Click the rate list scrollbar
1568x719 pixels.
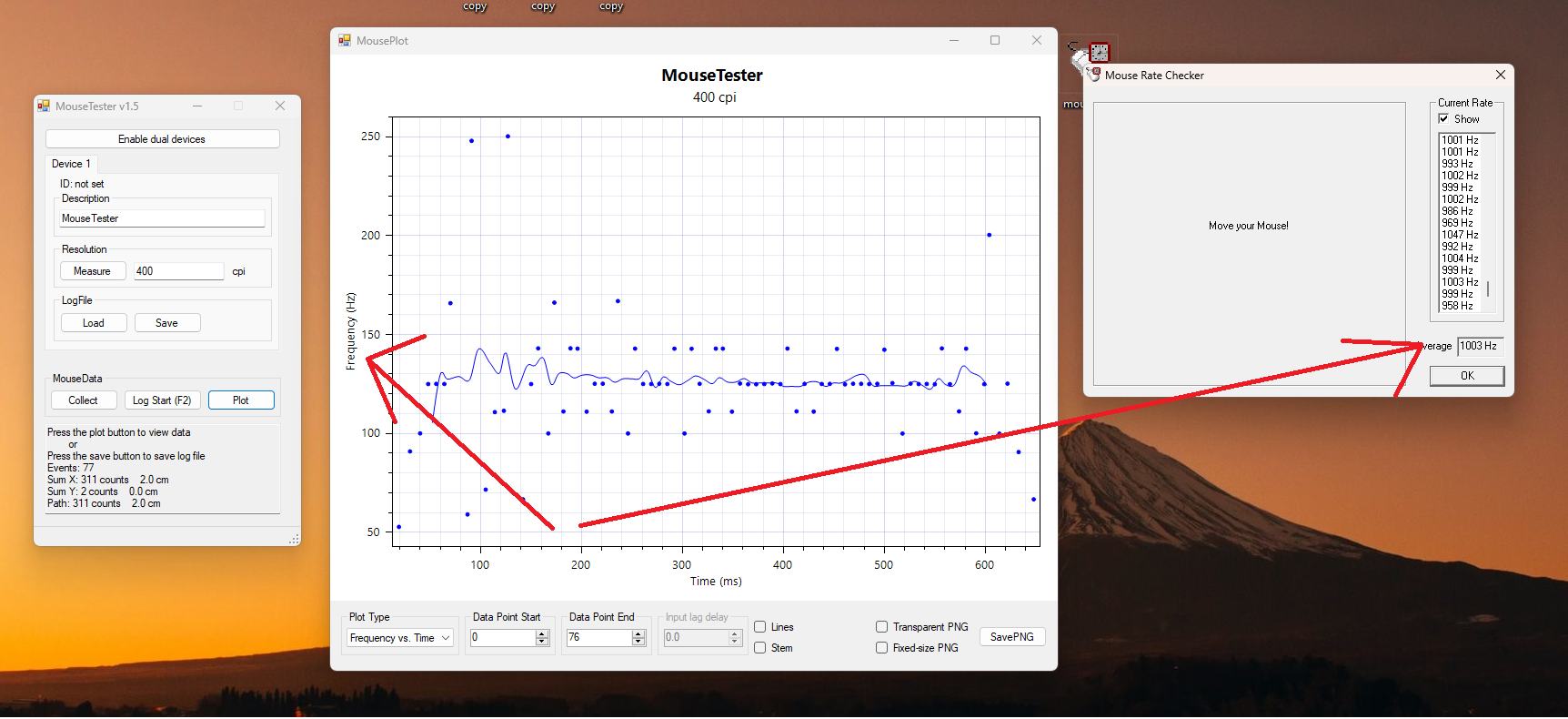point(1488,289)
